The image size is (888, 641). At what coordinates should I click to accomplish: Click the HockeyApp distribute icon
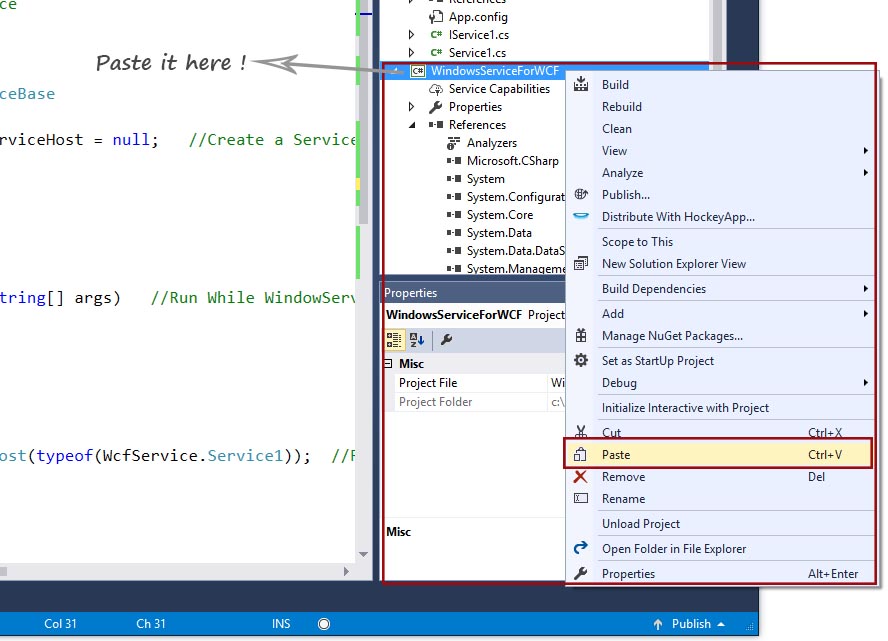pos(580,216)
